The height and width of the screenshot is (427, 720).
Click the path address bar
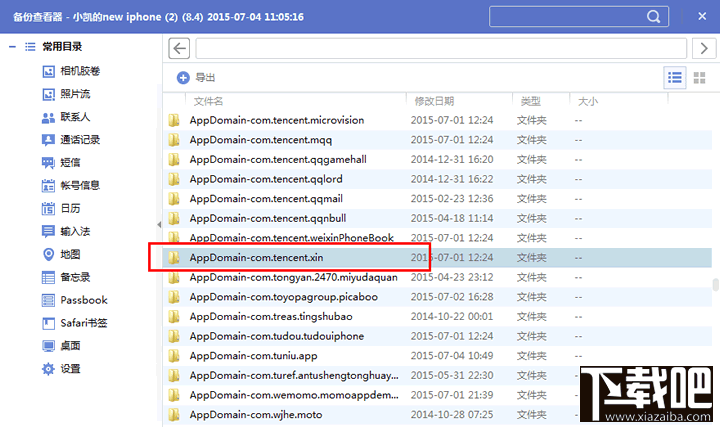tap(441, 48)
